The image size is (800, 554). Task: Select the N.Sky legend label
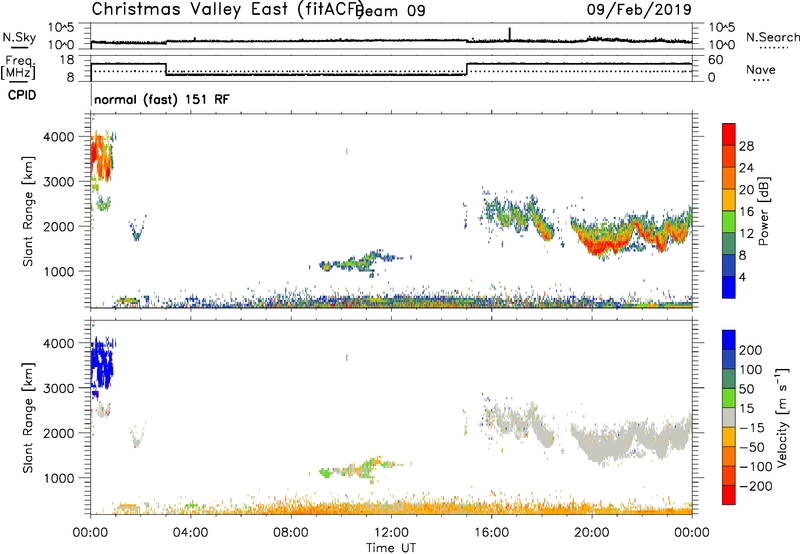(19, 37)
